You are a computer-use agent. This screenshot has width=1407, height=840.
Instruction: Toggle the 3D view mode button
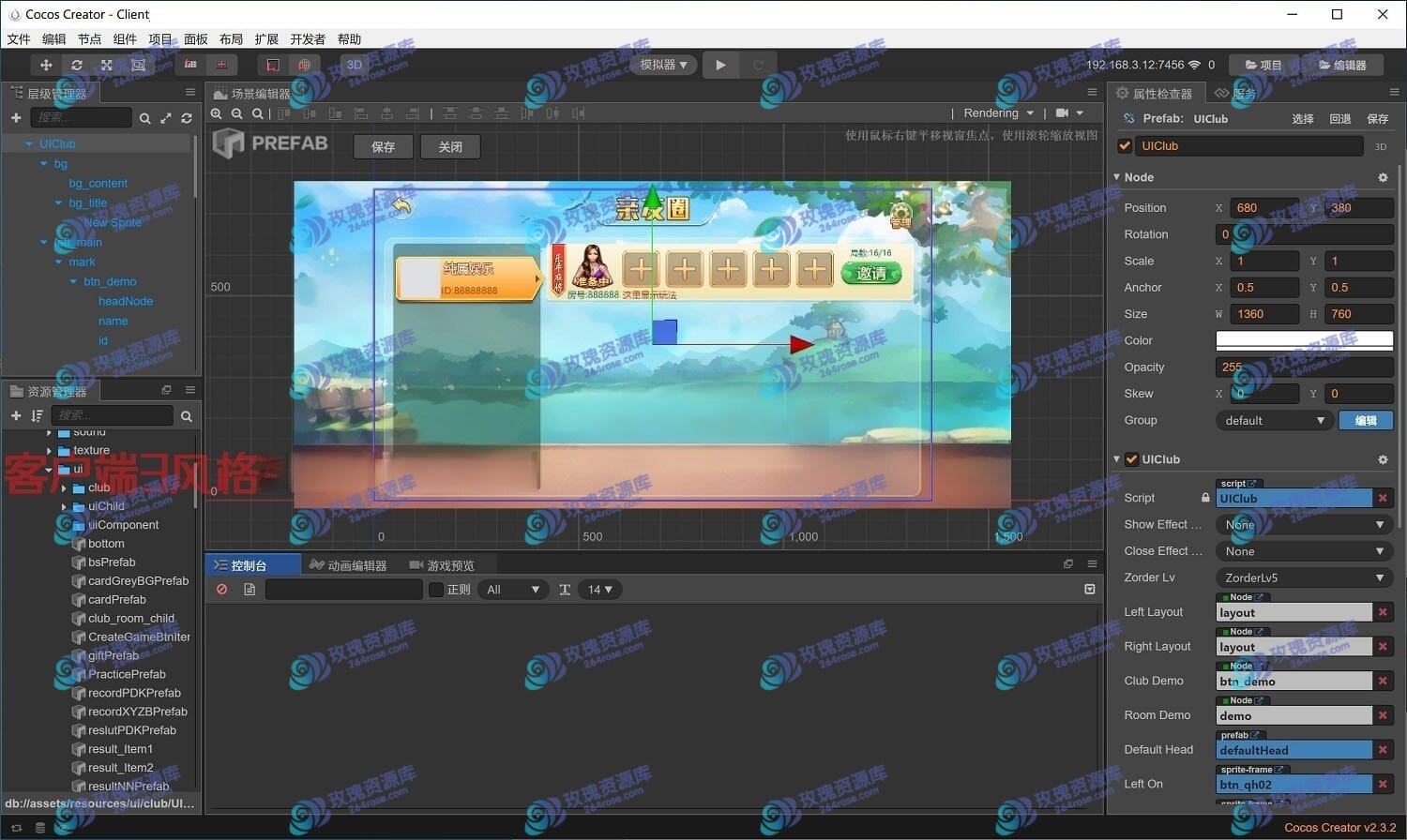(x=355, y=65)
